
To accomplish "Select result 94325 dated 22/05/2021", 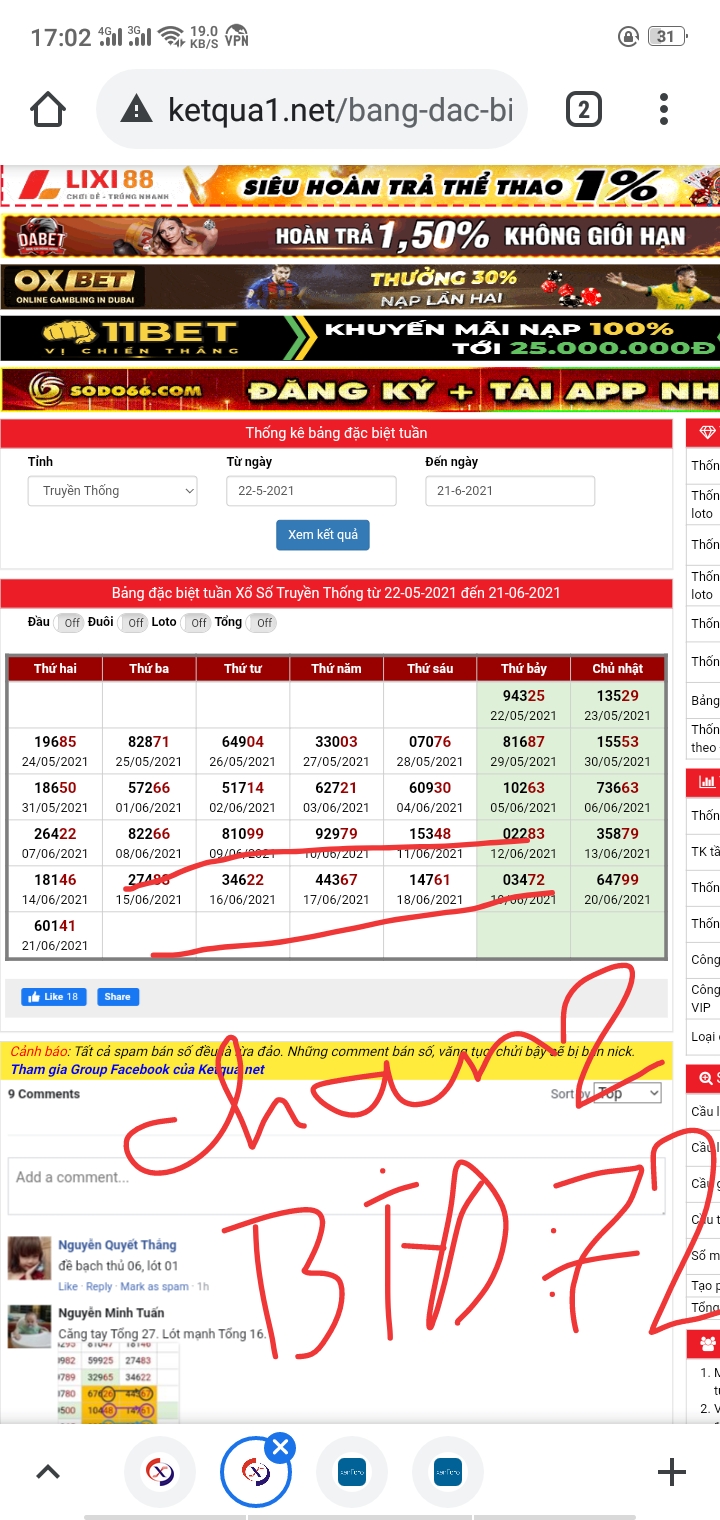I will pyautogui.click(x=524, y=705).
